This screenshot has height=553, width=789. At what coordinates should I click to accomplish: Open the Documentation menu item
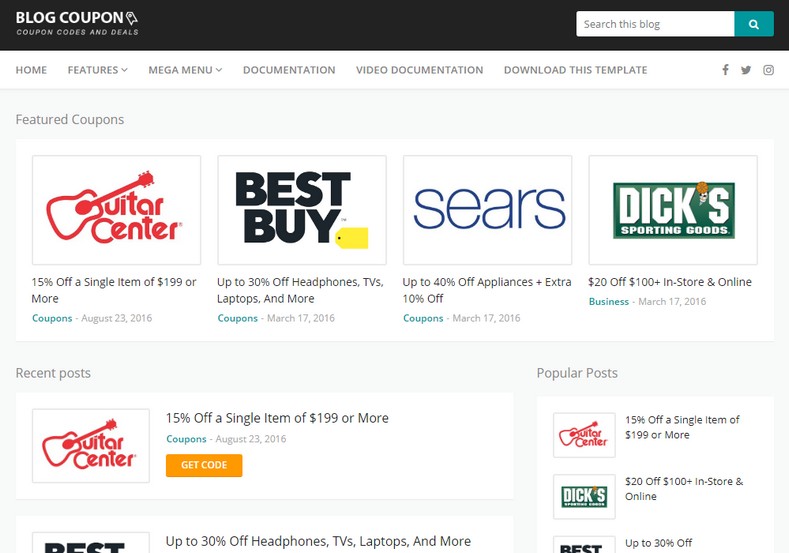(289, 70)
